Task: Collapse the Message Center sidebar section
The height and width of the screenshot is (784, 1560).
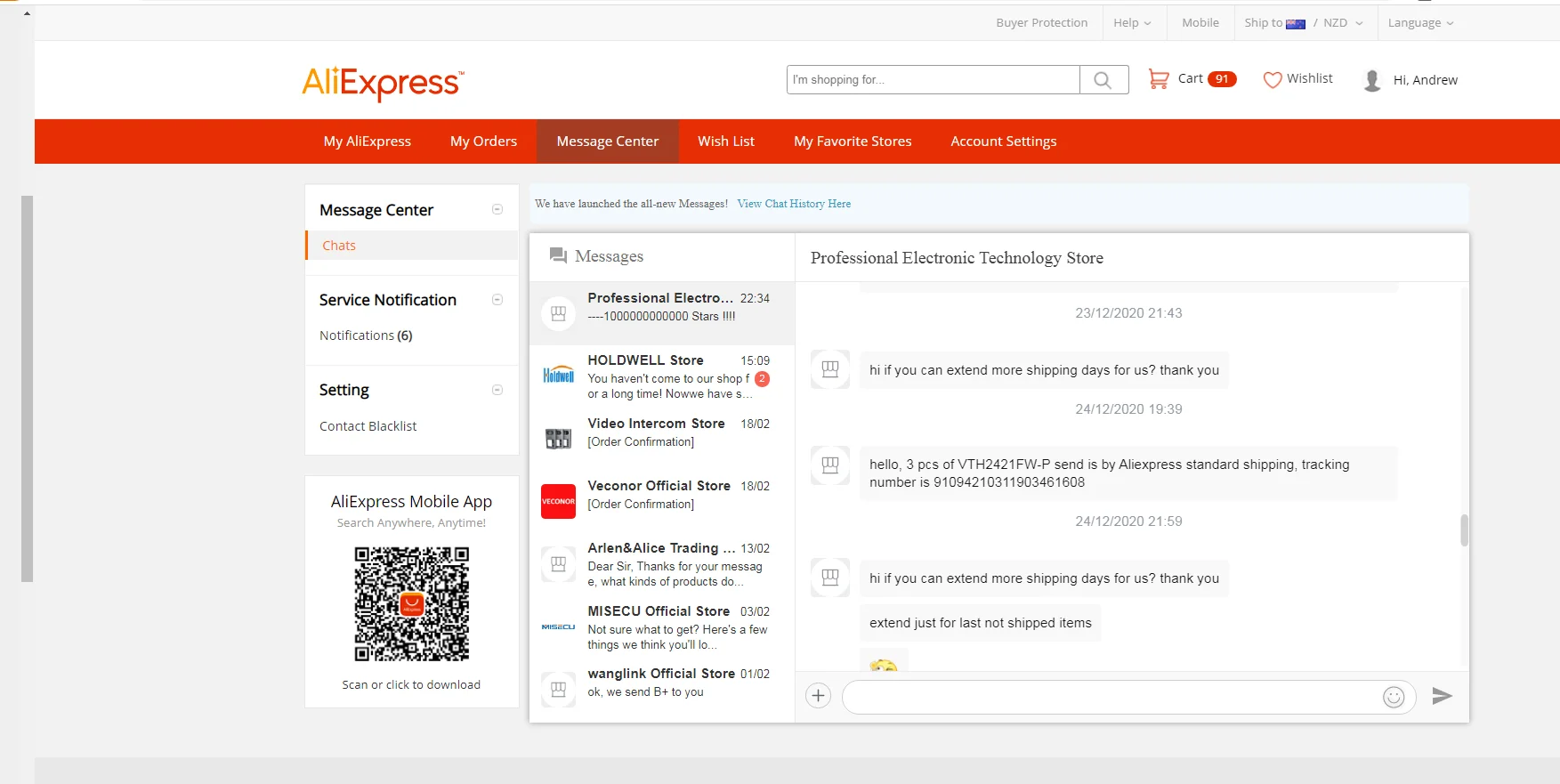Action: 497,209
